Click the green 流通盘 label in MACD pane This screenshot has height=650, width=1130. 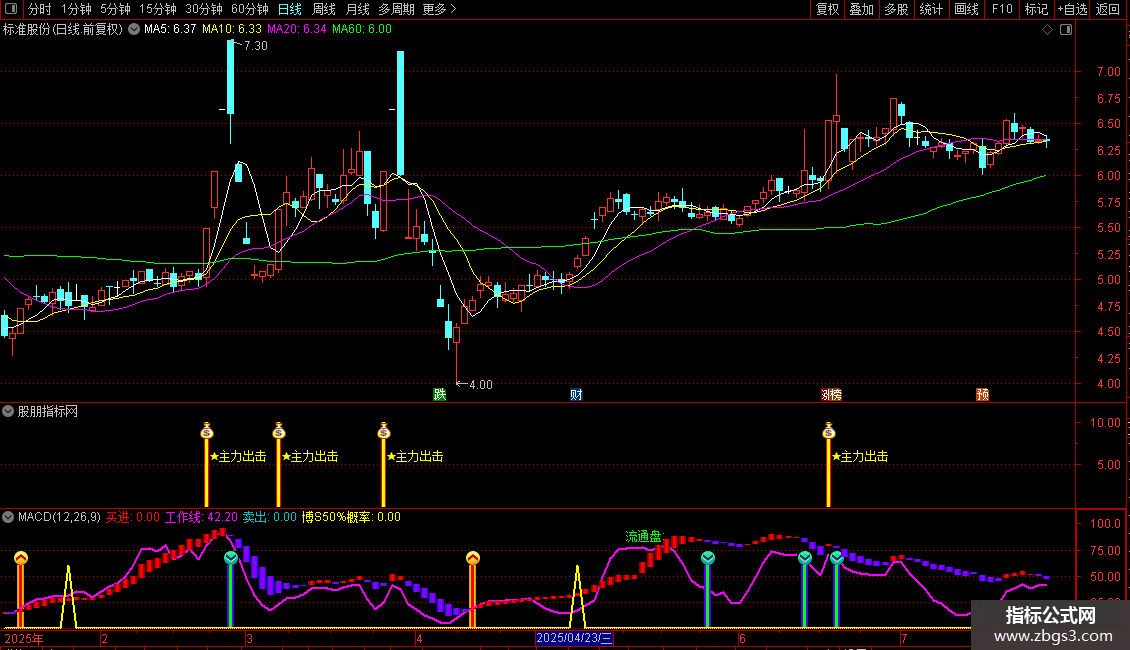click(x=643, y=536)
